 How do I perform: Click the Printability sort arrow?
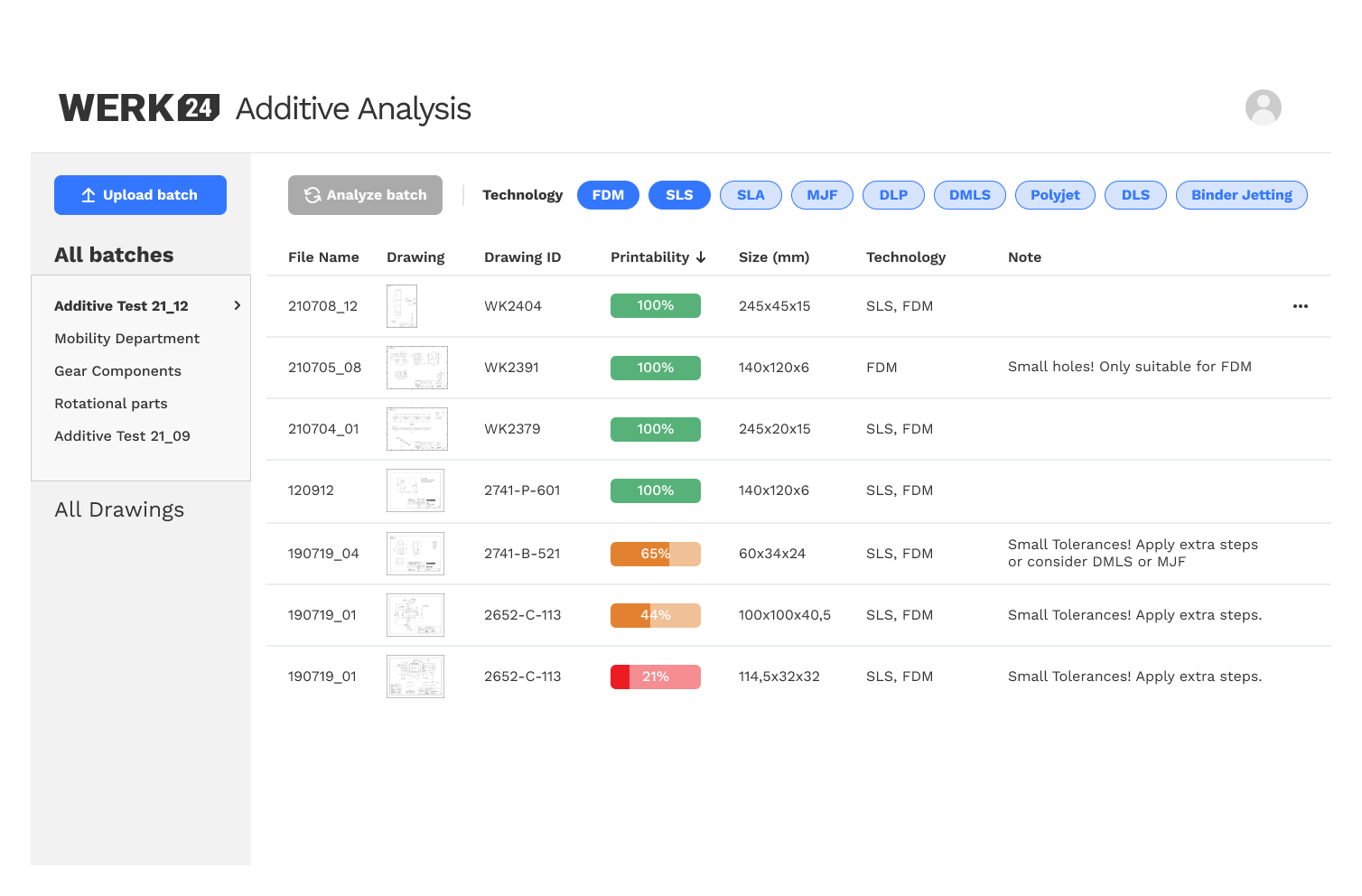[x=701, y=257]
